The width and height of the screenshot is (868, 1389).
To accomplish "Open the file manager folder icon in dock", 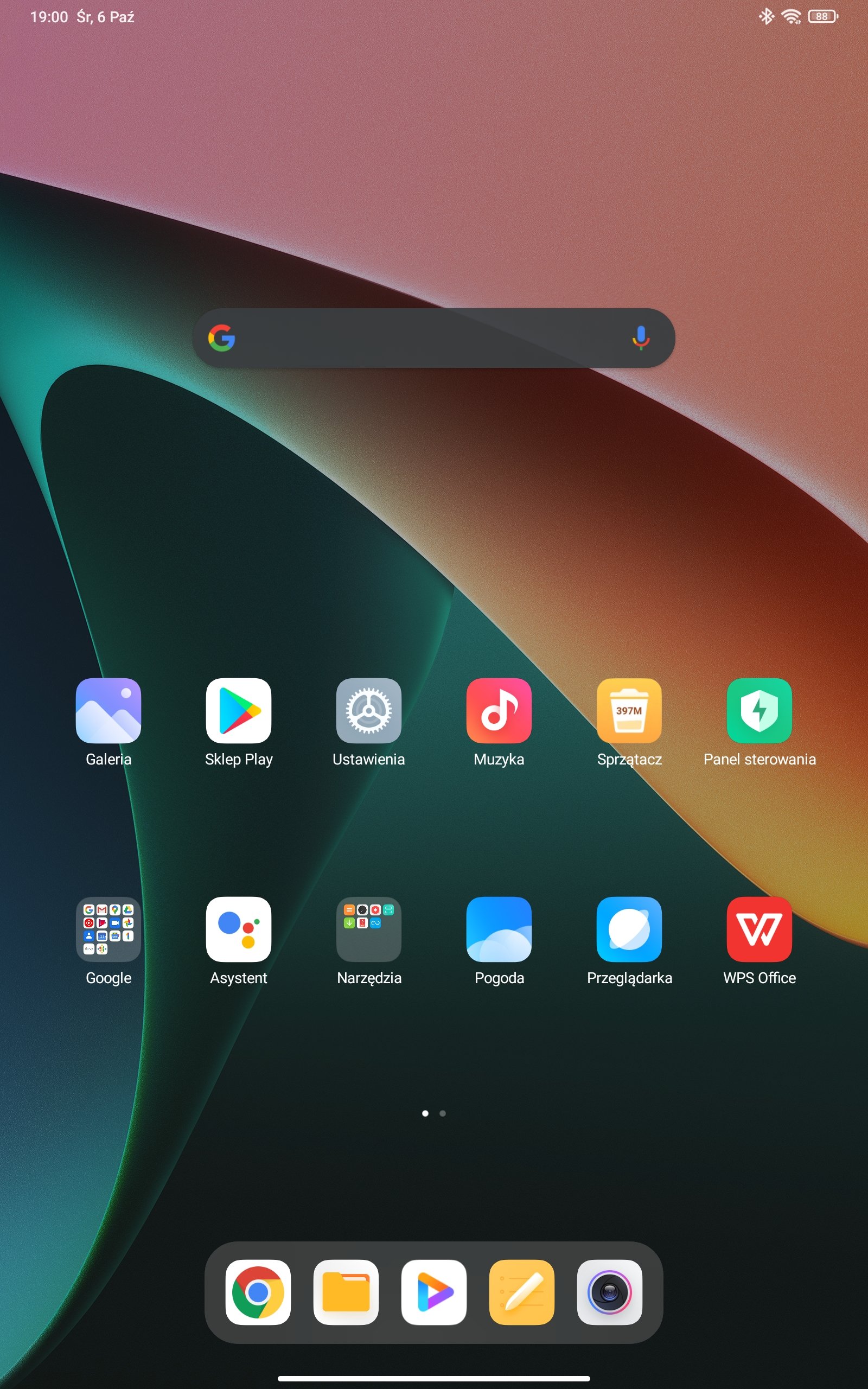I will (346, 1292).
